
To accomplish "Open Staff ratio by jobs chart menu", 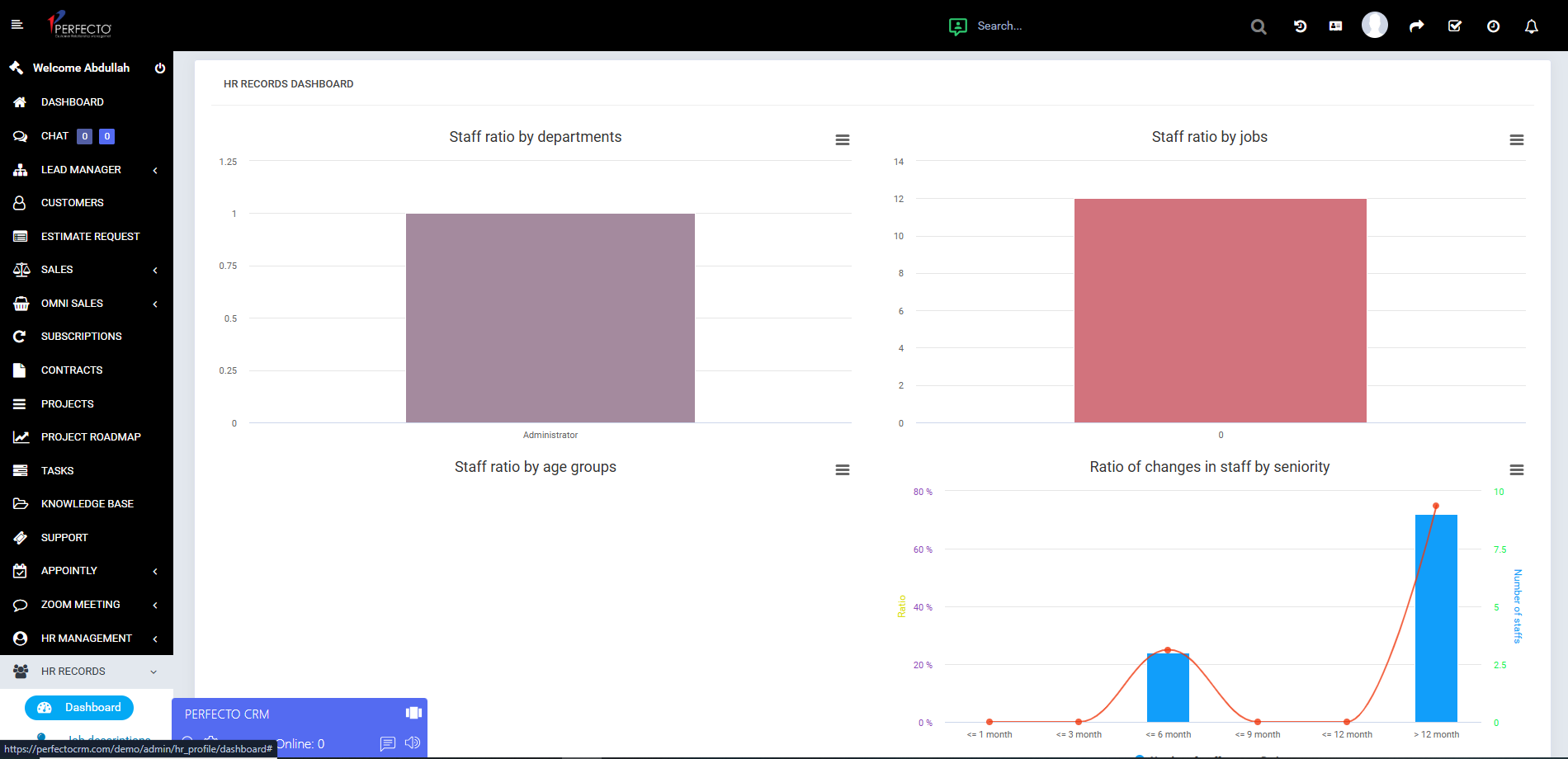I will (x=1517, y=140).
